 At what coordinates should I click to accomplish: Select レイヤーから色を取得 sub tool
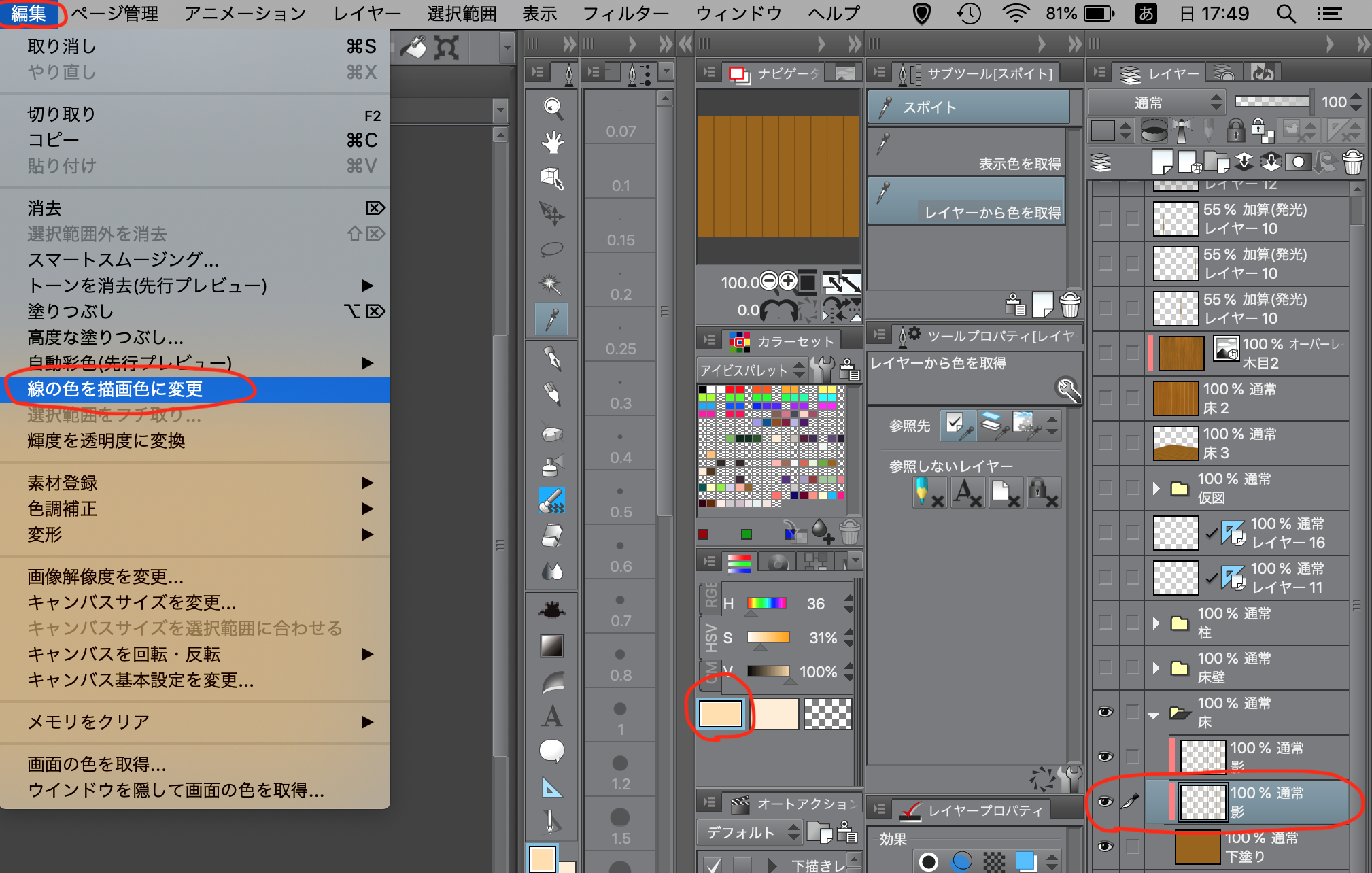(967, 201)
